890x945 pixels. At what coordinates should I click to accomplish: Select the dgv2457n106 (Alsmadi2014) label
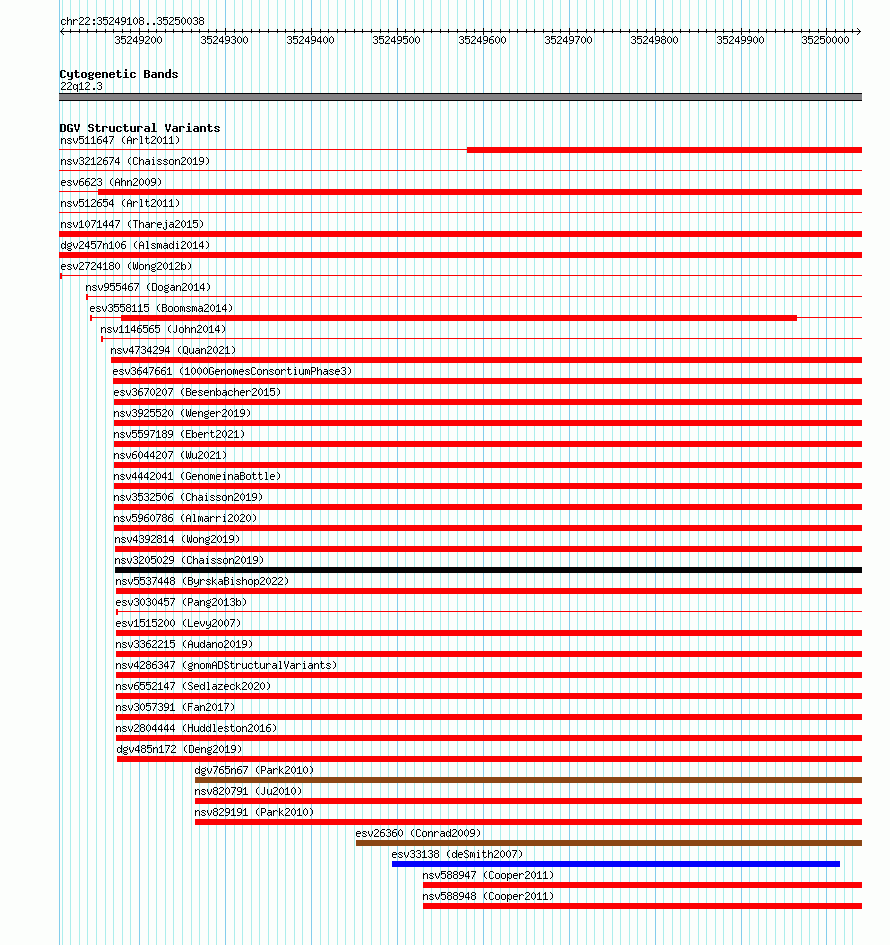135,245
